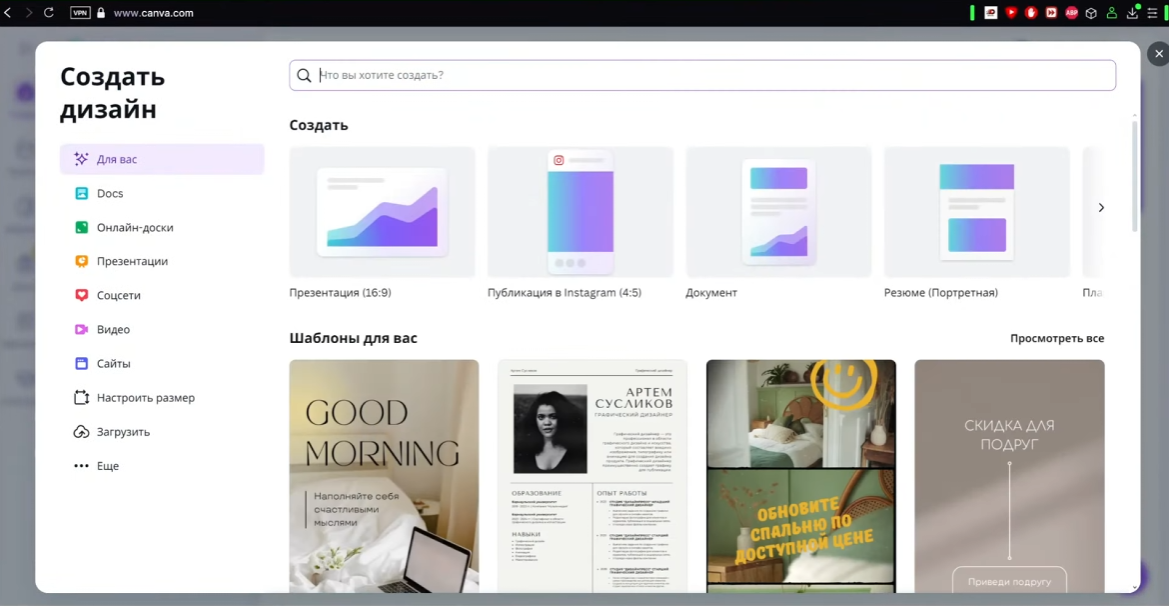The height and width of the screenshot is (606, 1169).
Task: Click the ABP adblock extension icon
Action: point(1071,13)
